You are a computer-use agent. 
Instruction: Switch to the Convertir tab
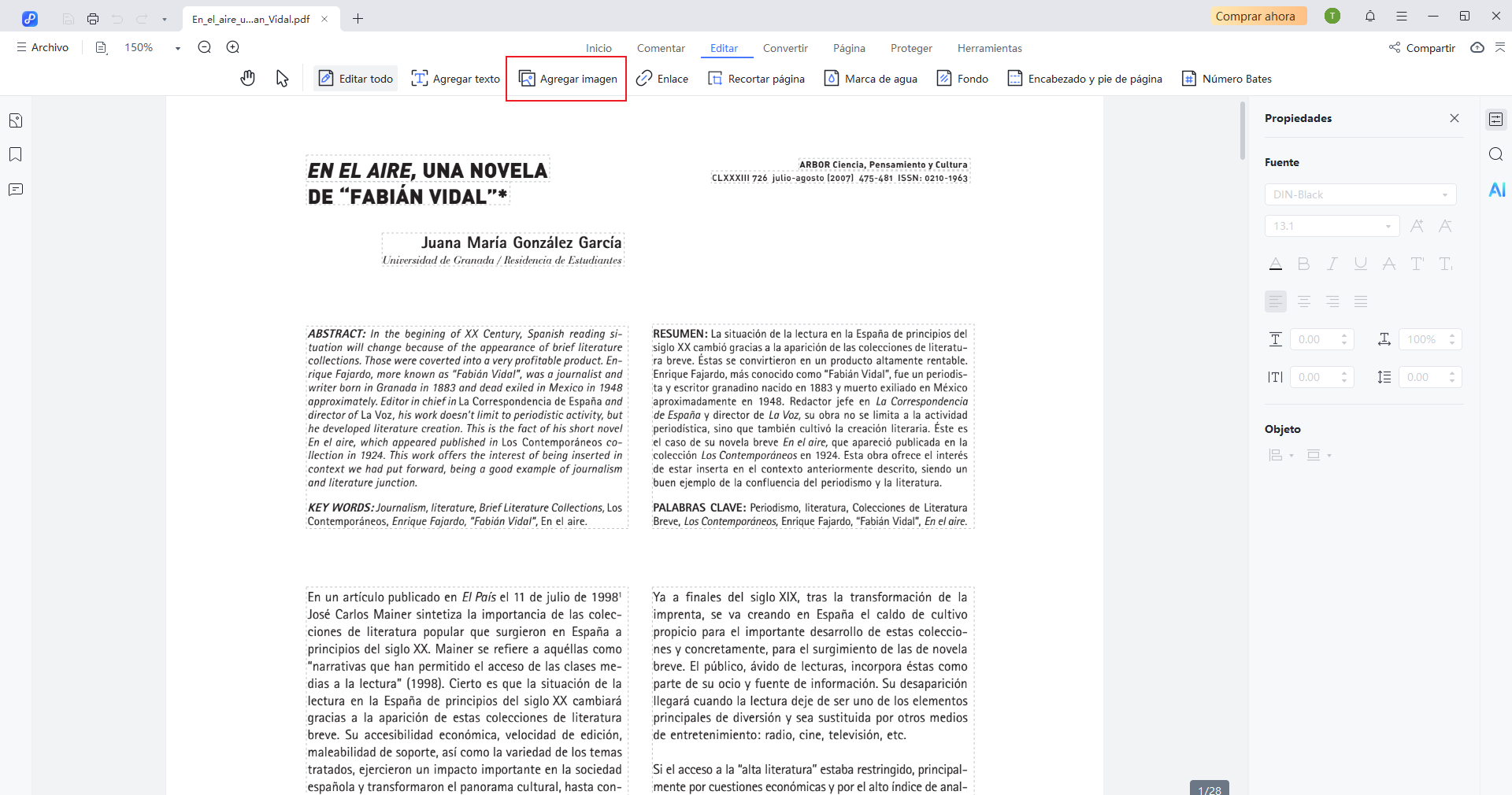[785, 48]
